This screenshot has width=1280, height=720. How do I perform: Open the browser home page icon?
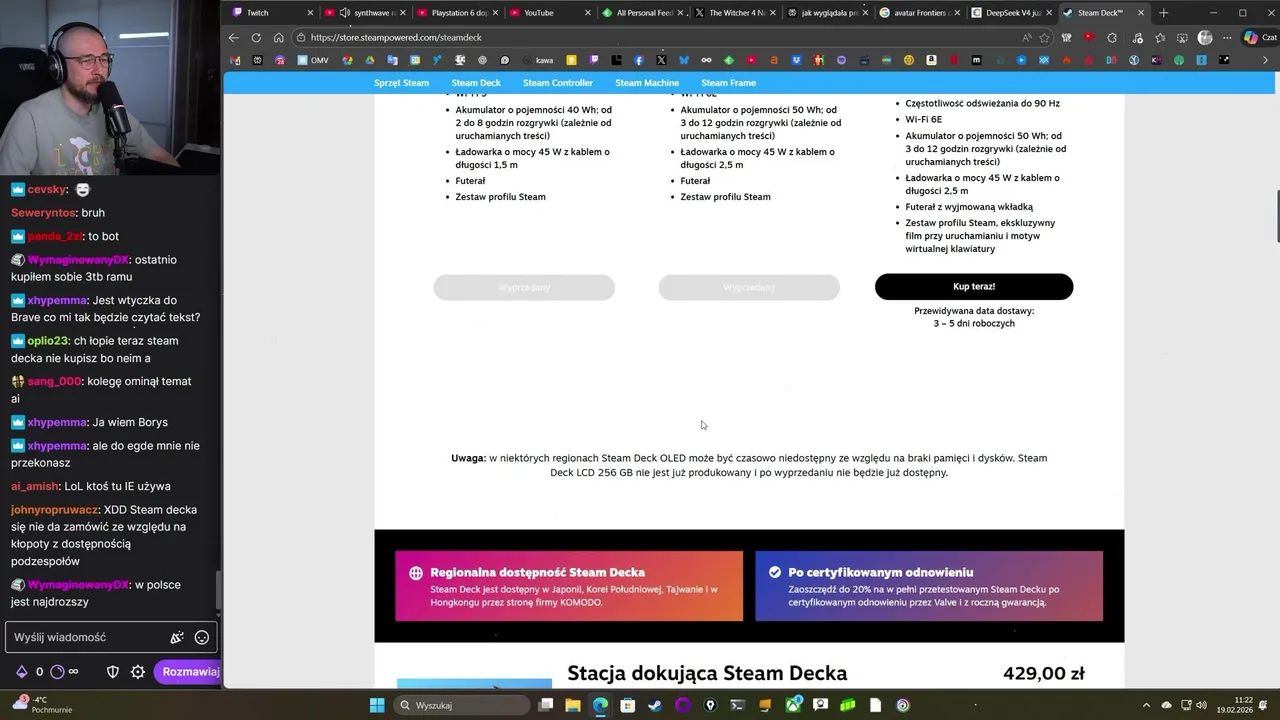click(x=278, y=37)
